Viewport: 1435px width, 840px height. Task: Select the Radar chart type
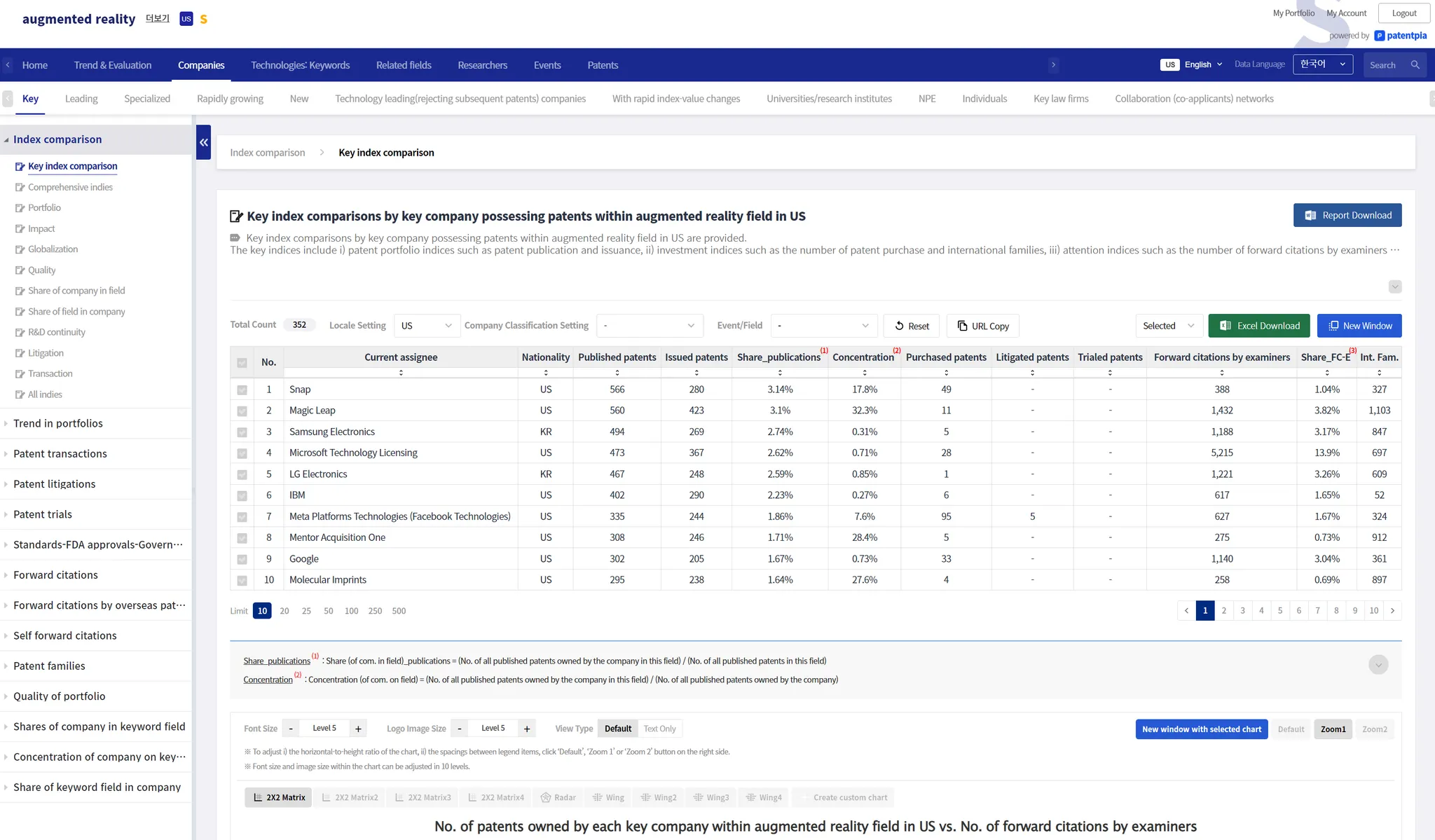coord(558,797)
